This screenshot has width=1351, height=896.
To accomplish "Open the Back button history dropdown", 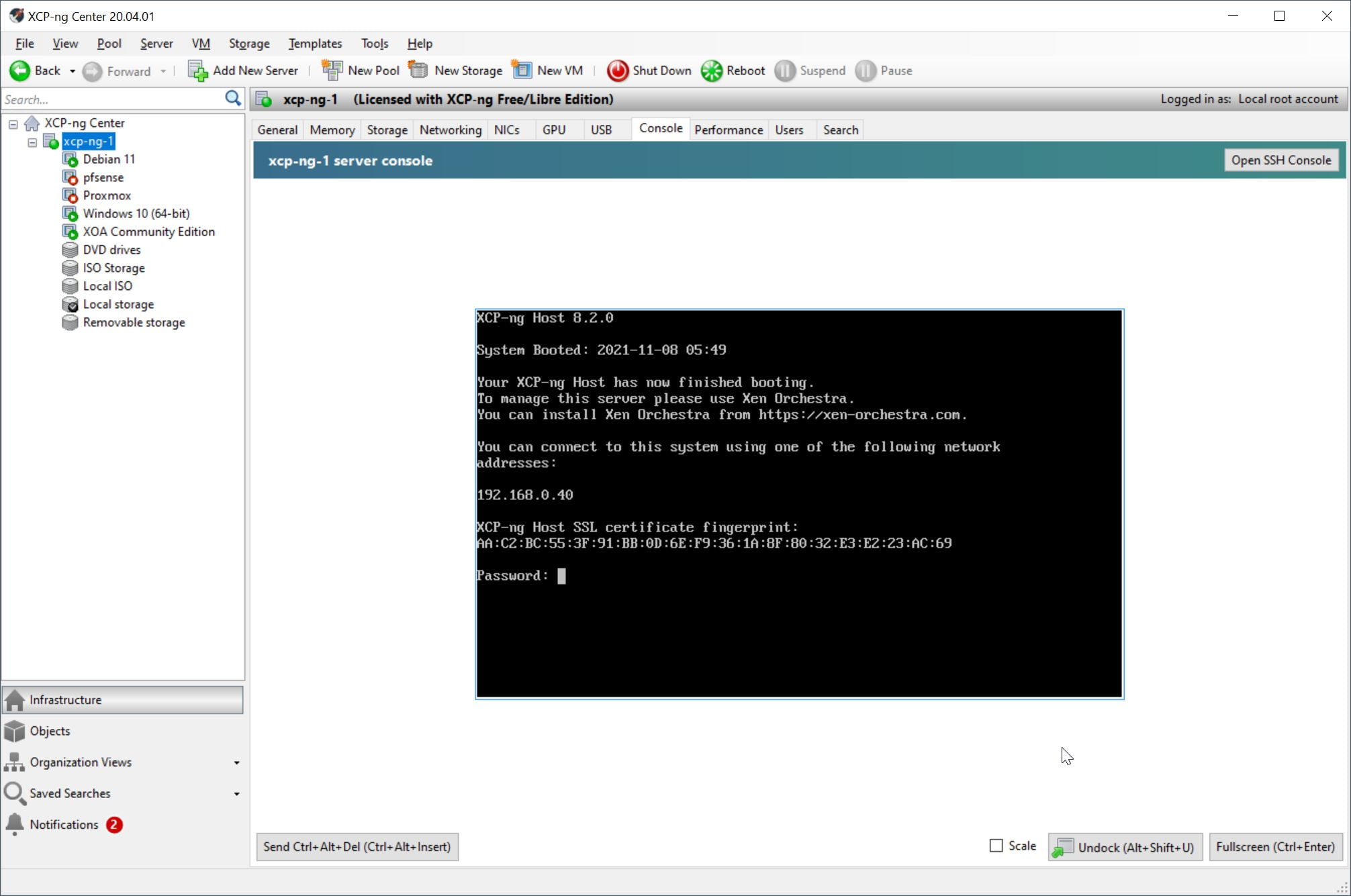I will pyautogui.click(x=72, y=71).
